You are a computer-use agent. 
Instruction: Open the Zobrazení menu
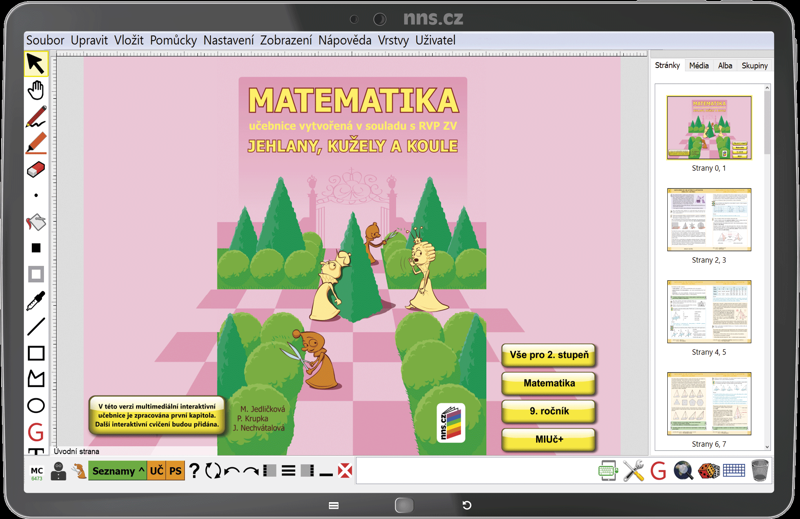coord(286,40)
